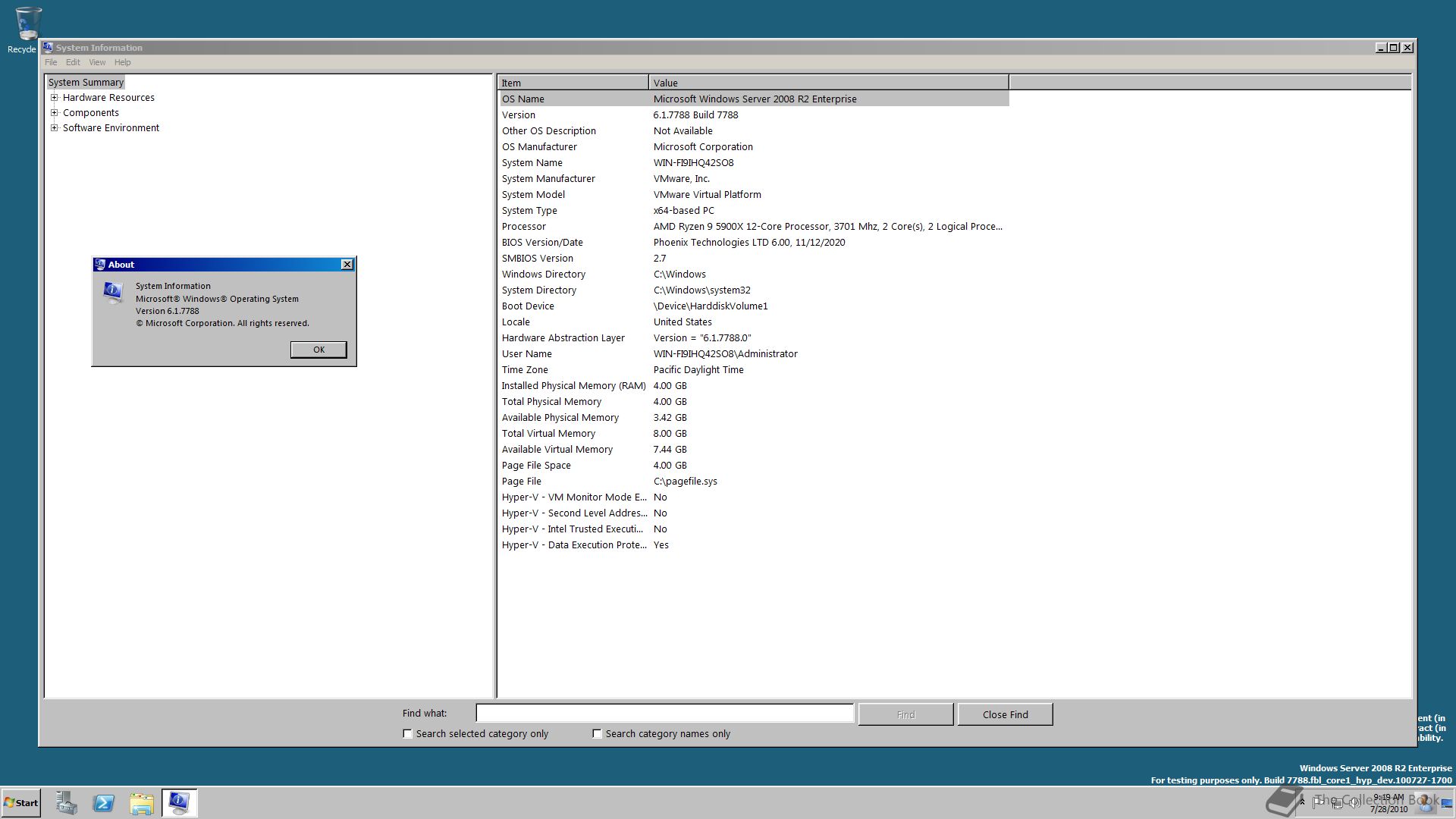This screenshot has width=1456, height=819.
Task: Open the File menu
Action: 51,62
